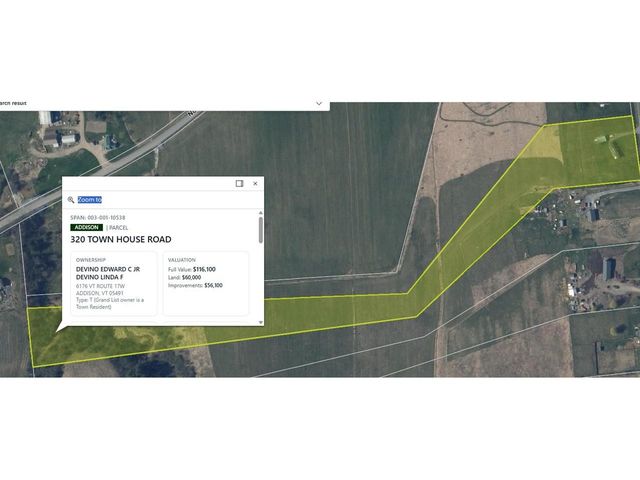This screenshot has height=480, width=640.
Task: Collapse the search result dropdown chevron
Action: tap(319, 103)
